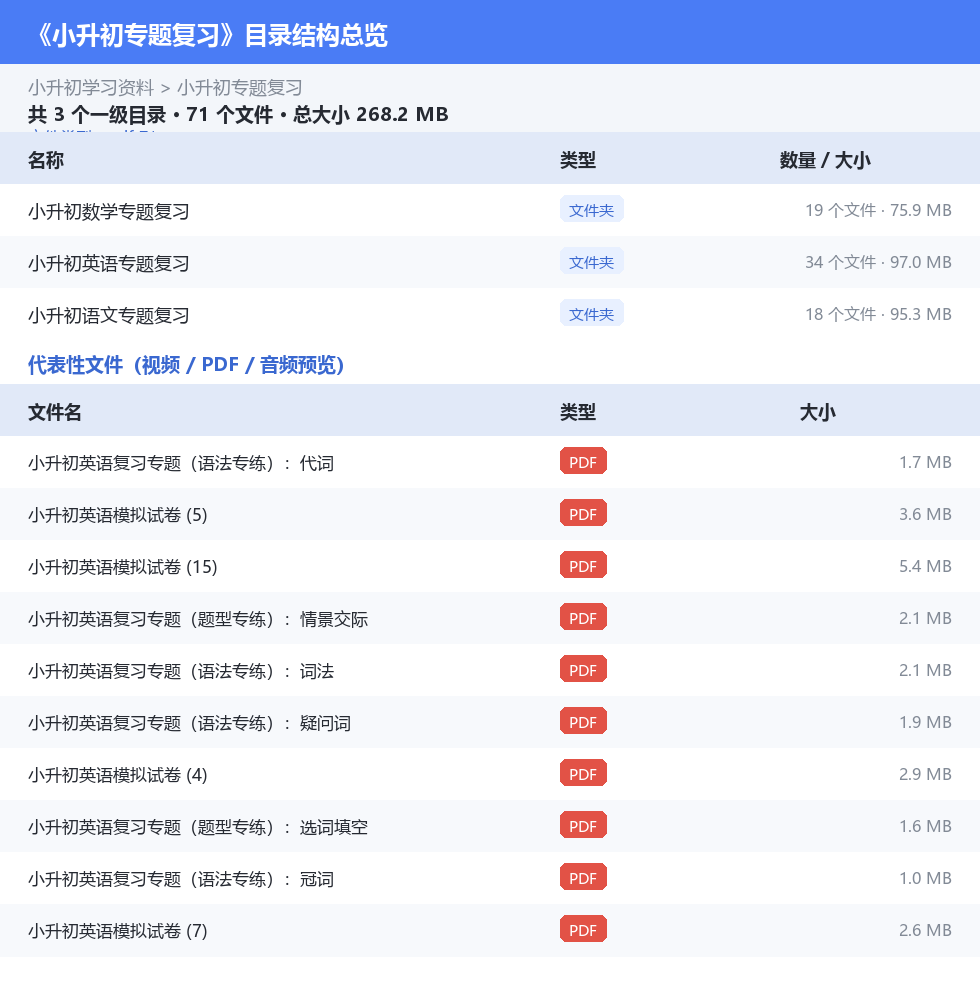Open file 小升初英语模拟试卷 (15)

coord(123,567)
